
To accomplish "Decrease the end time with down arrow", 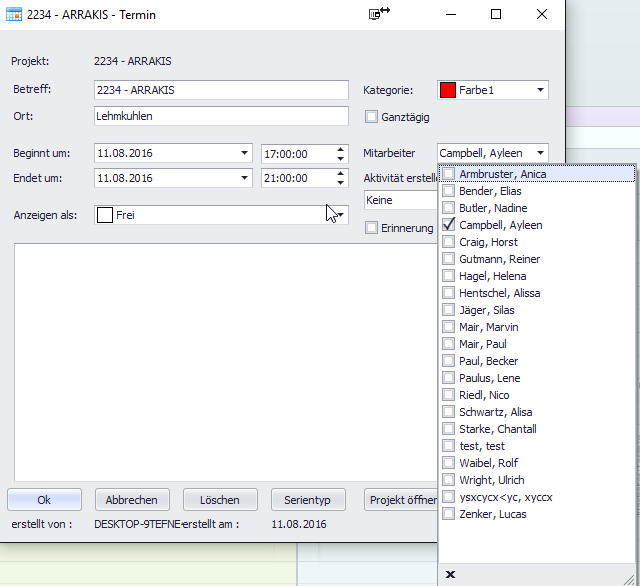I will [341, 183].
